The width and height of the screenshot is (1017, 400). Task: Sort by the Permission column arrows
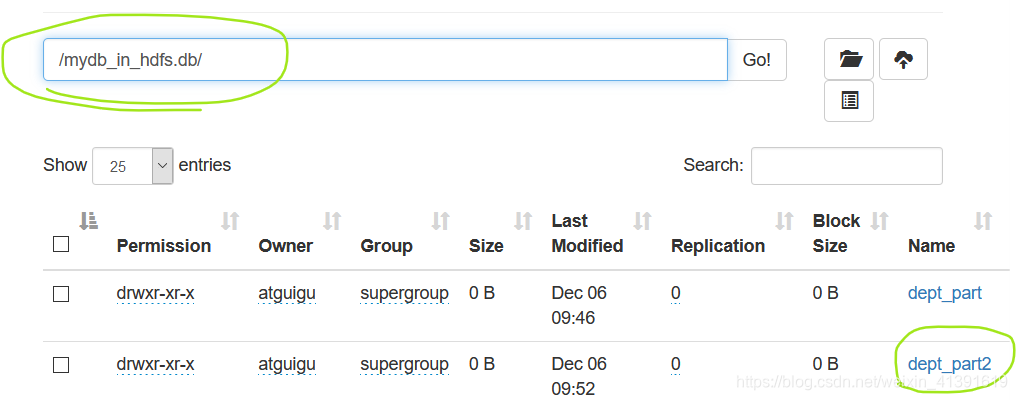(230, 222)
